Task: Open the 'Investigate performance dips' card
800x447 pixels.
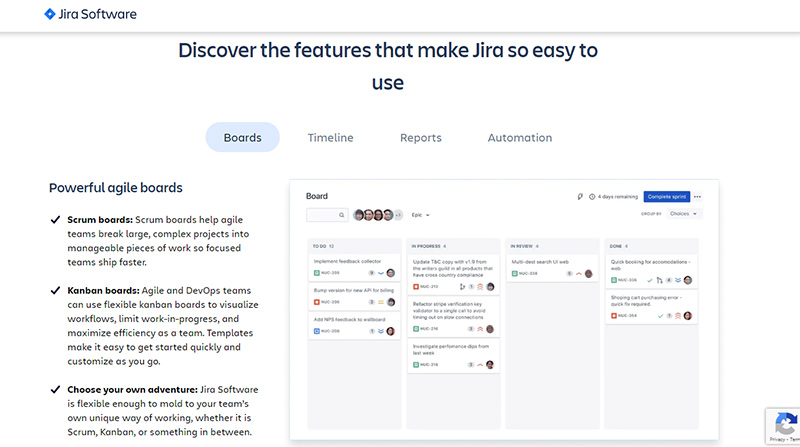Action: [453, 356]
